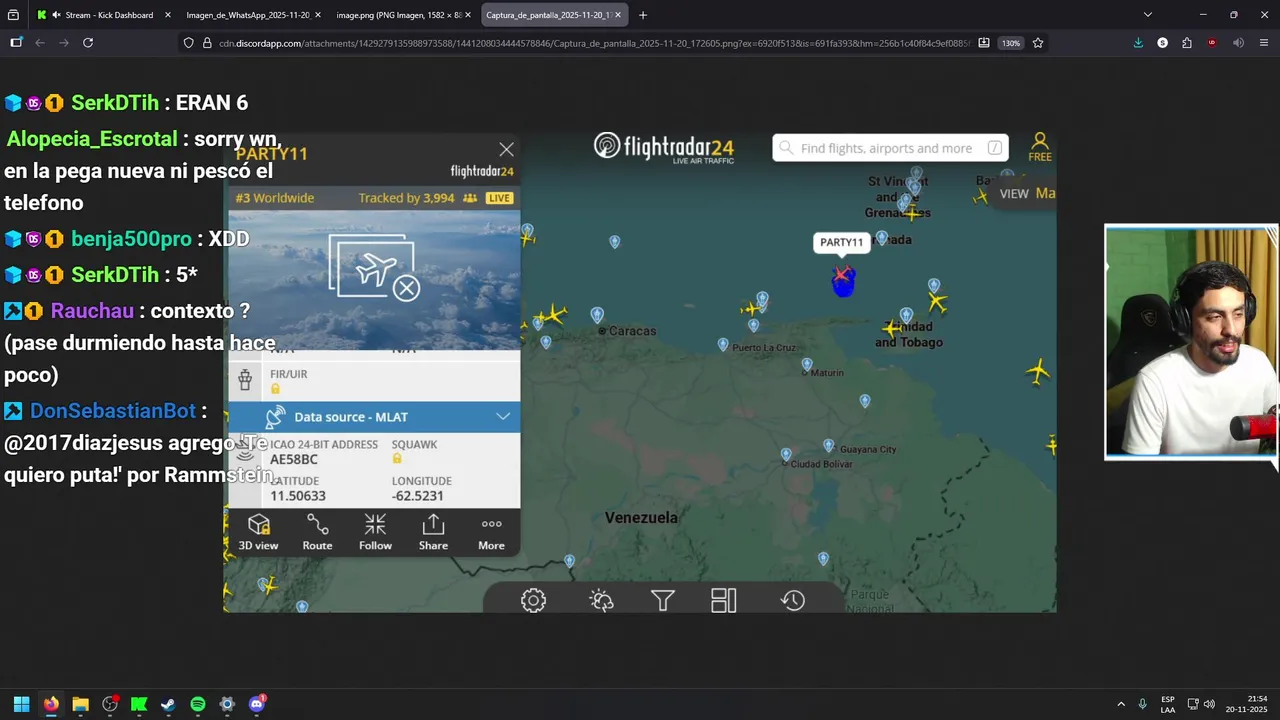
Task: Go back to previous page
Action: point(40,43)
